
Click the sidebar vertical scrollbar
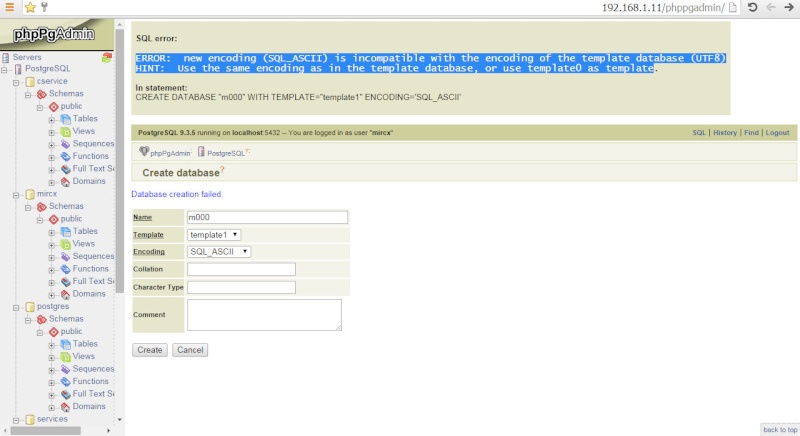(x=120, y=162)
